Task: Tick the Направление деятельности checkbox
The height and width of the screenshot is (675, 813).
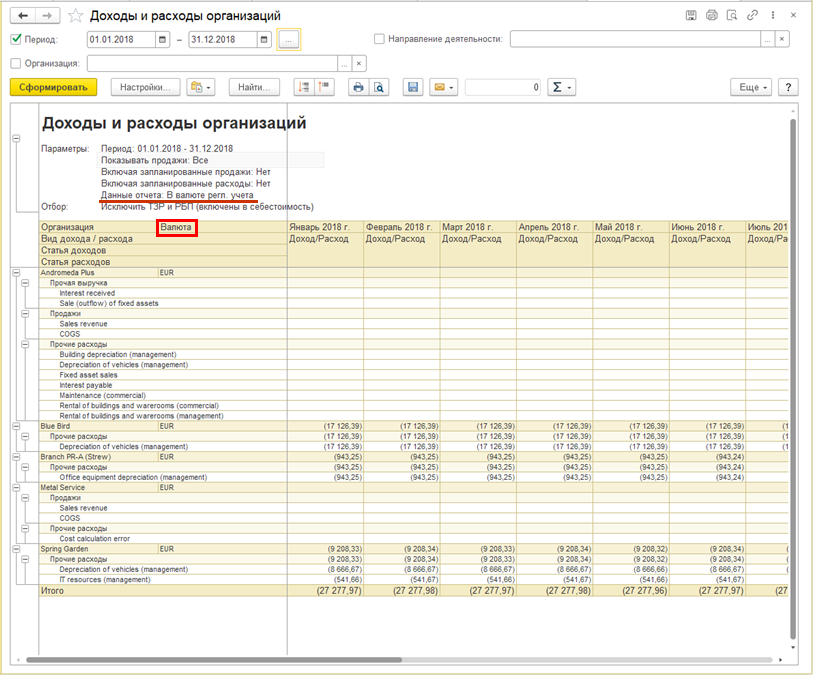Action: (x=379, y=39)
